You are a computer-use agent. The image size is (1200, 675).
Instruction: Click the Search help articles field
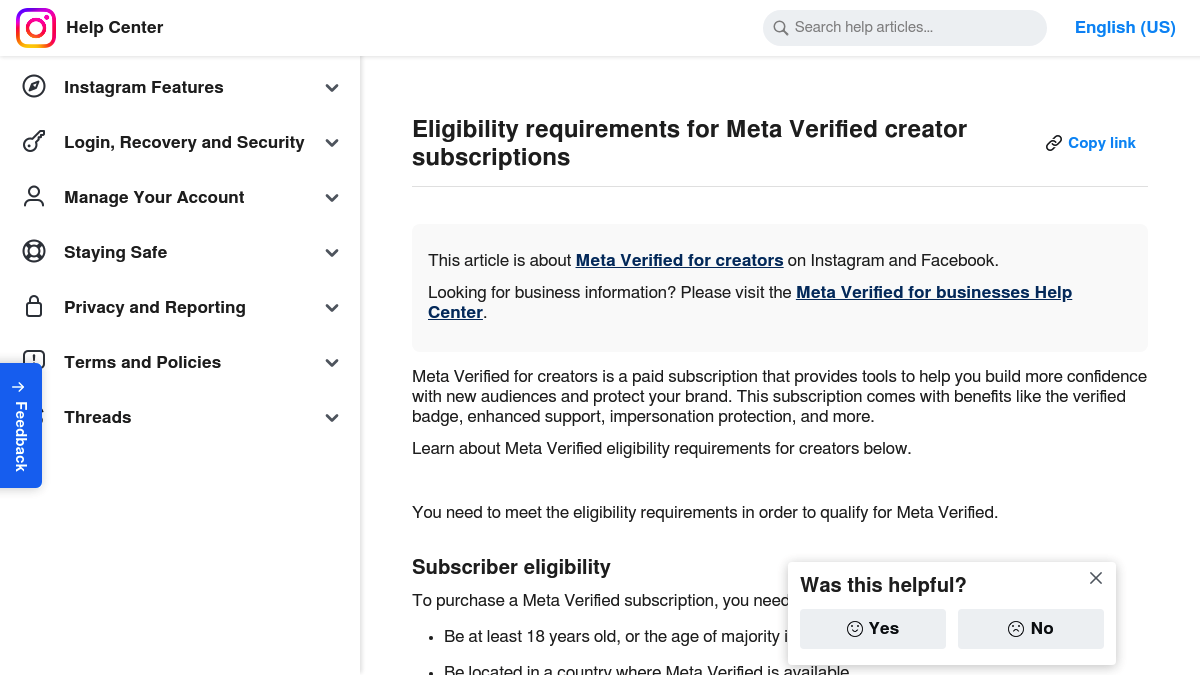[910, 28]
